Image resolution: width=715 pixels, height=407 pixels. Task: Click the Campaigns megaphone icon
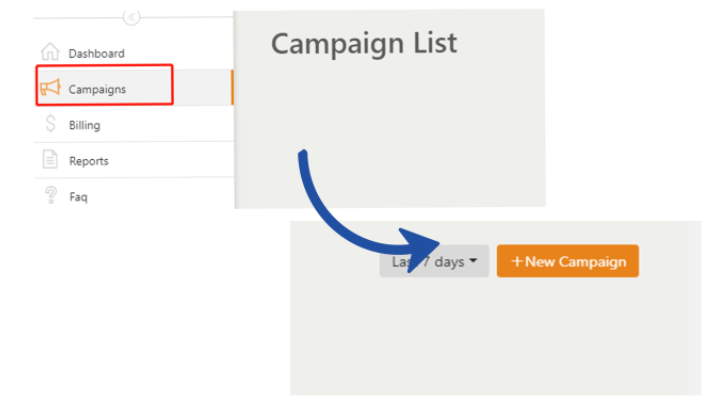pos(50,89)
